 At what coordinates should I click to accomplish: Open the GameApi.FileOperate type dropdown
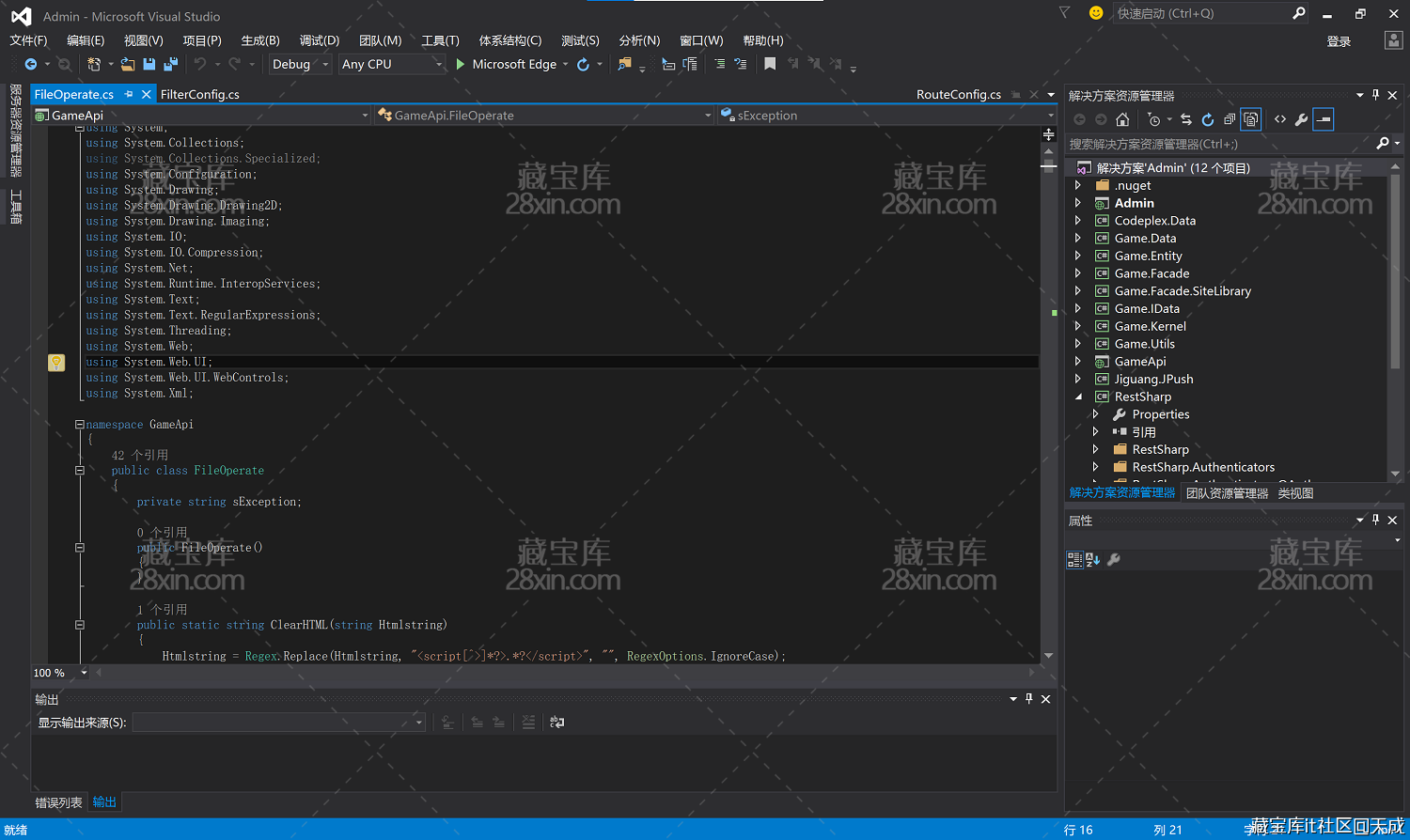tap(545, 116)
